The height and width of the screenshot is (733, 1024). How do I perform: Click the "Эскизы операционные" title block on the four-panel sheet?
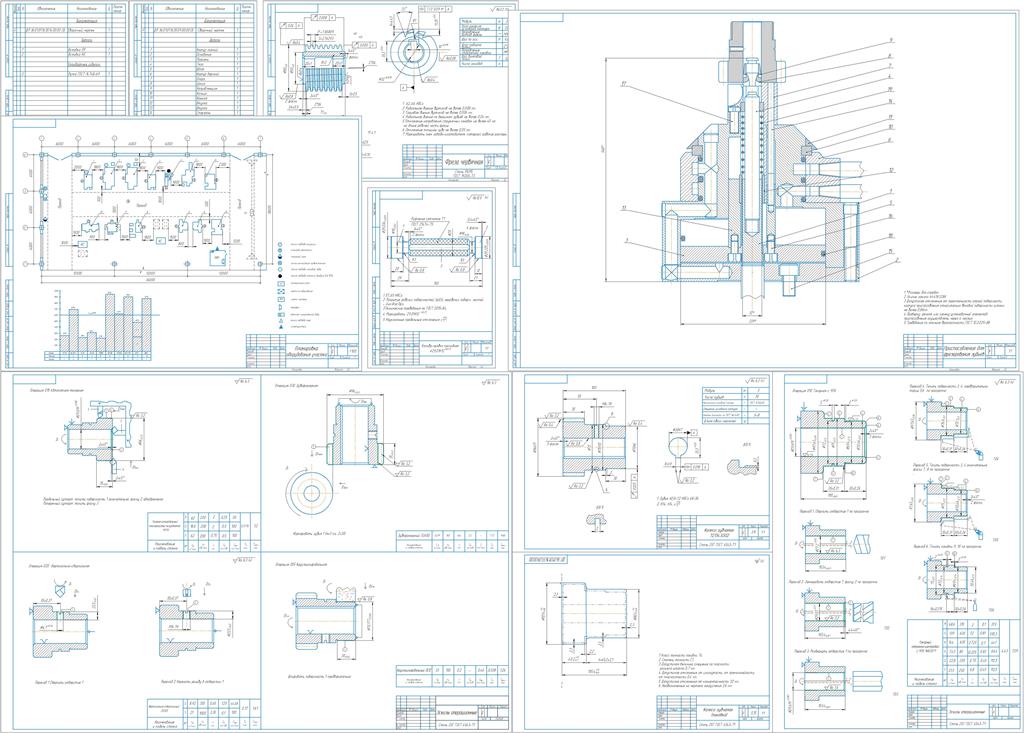pos(453,711)
